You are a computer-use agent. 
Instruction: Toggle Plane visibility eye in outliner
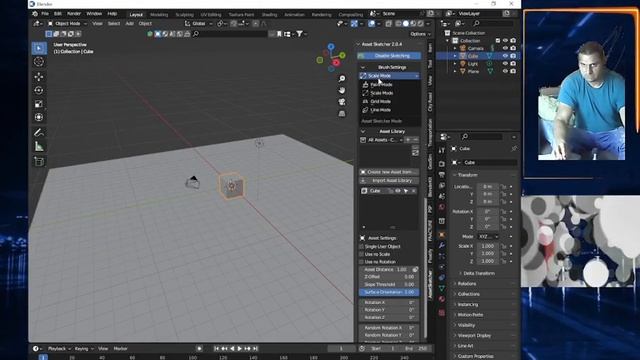[505, 71]
